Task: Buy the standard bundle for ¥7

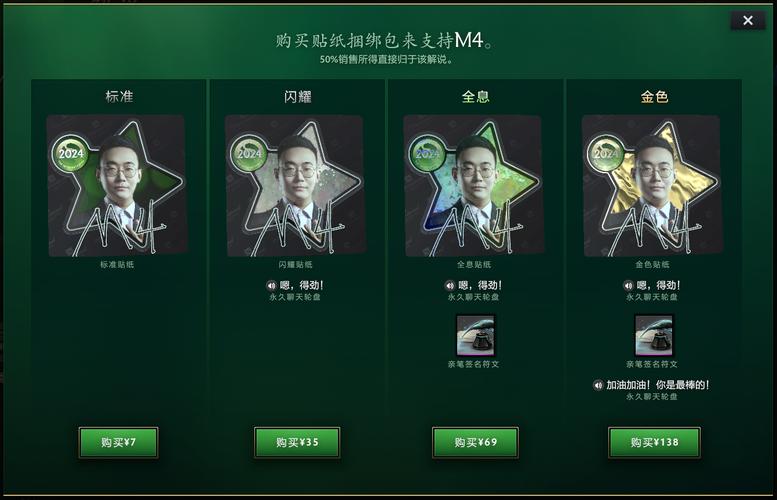Action: click(118, 442)
